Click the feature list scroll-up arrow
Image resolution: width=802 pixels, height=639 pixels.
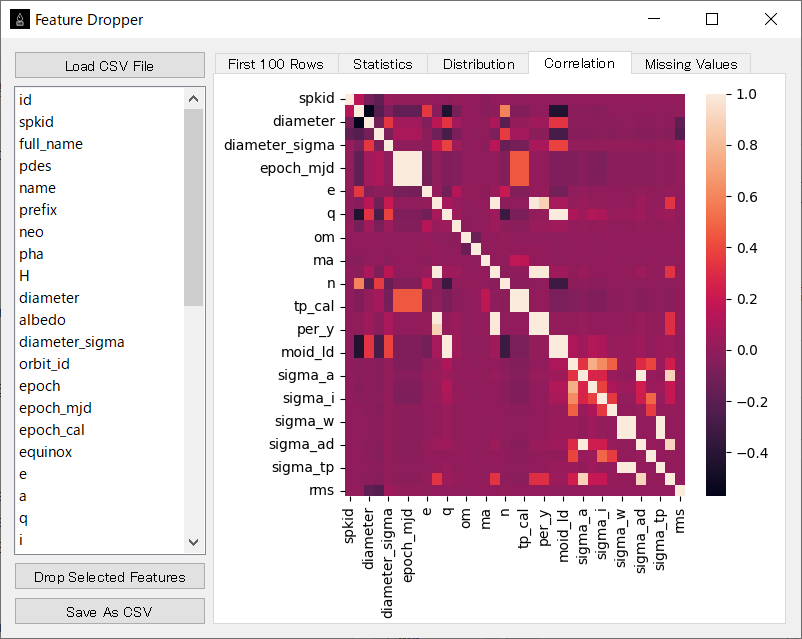click(193, 99)
